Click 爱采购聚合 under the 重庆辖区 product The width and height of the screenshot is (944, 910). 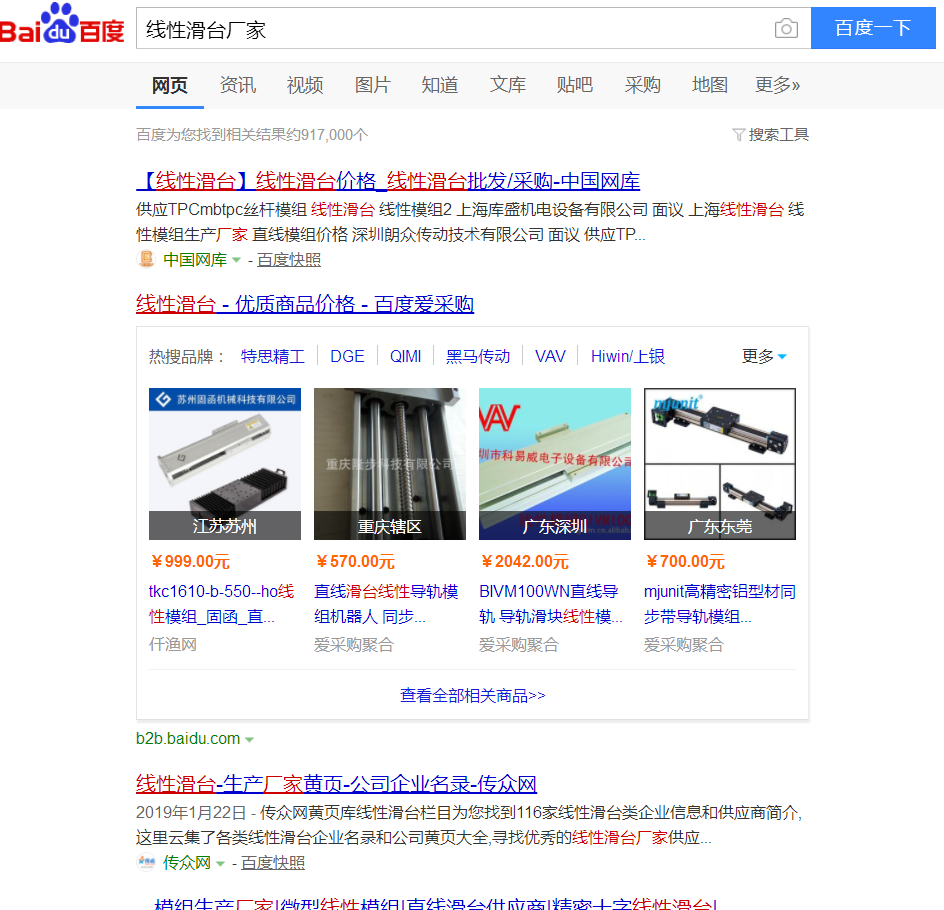[354, 645]
